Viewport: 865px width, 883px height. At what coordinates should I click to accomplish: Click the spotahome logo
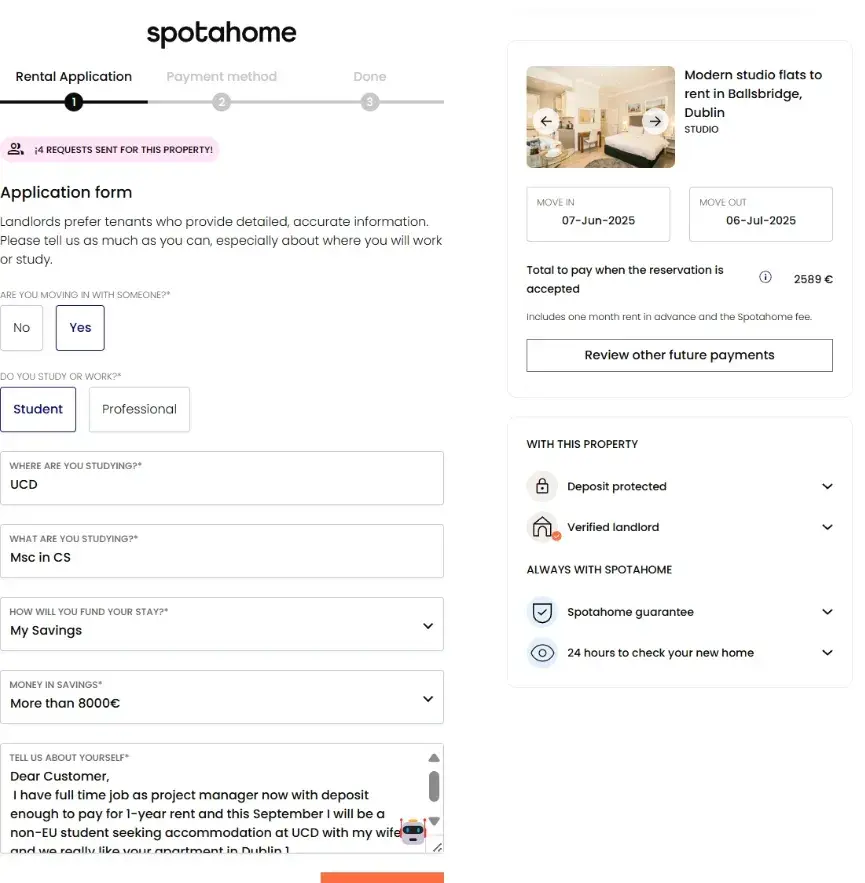[x=221, y=34]
